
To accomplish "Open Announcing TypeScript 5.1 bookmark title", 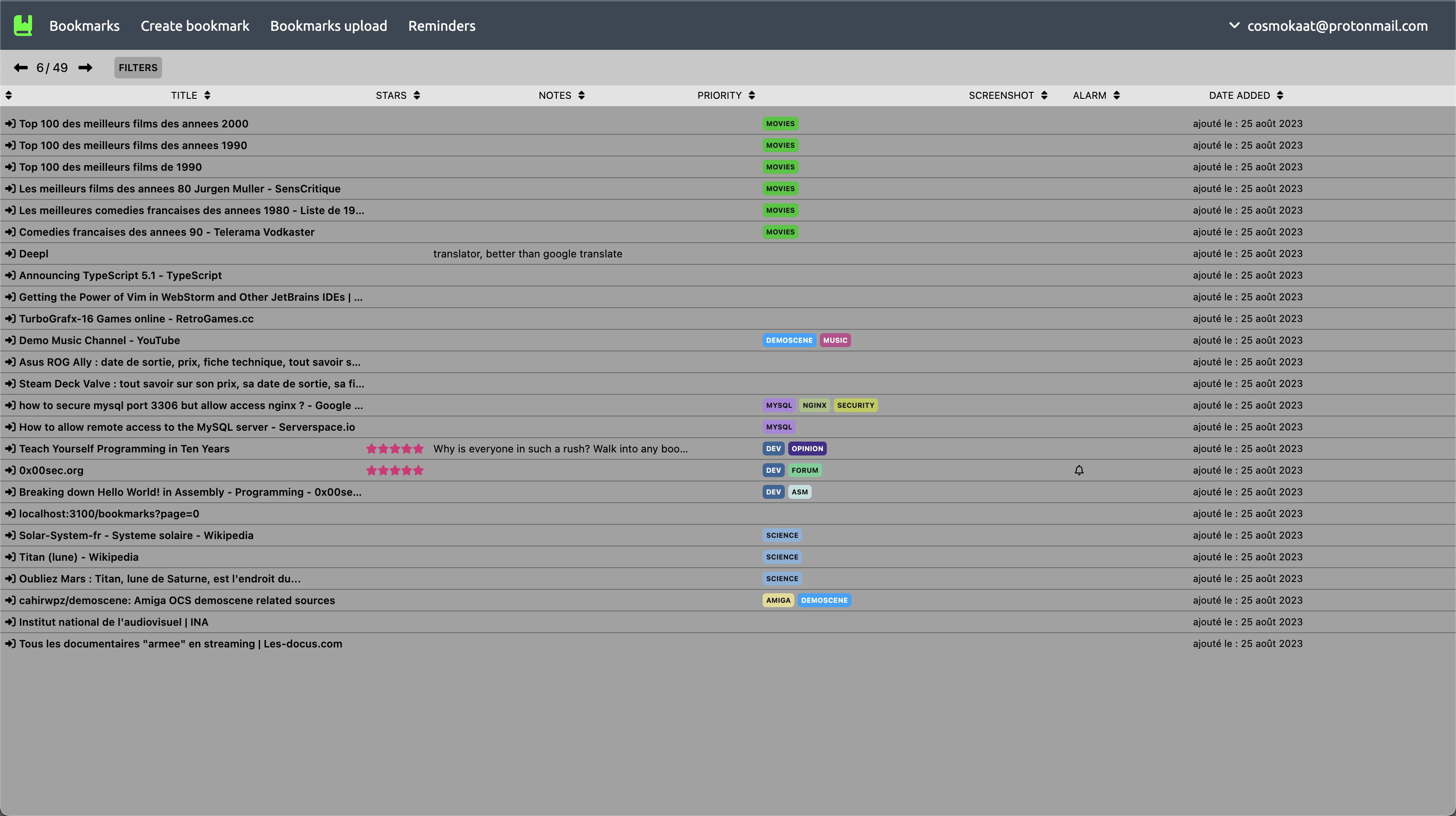I will [120, 275].
